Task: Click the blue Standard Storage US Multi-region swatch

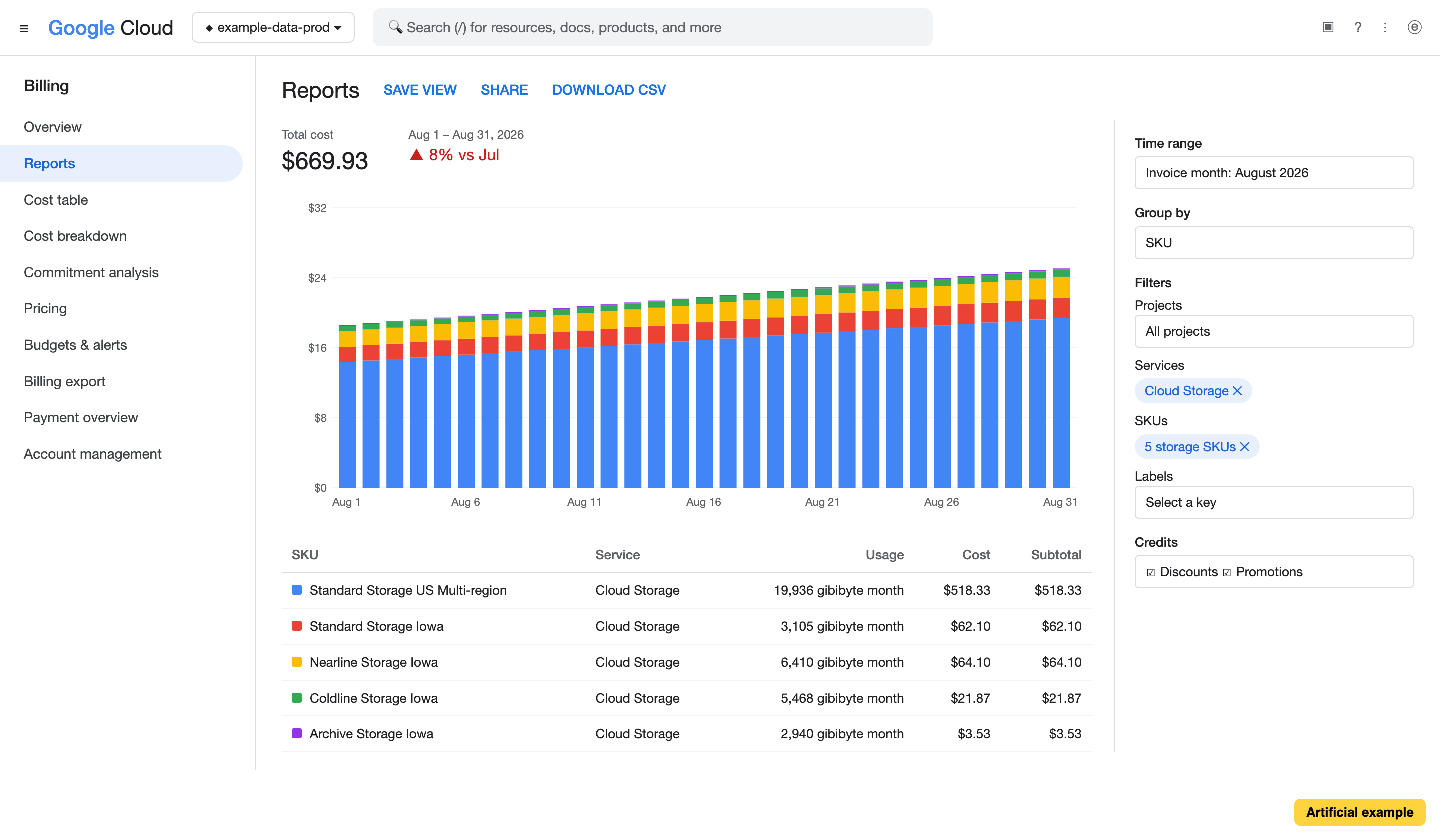Action: (x=296, y=590)
